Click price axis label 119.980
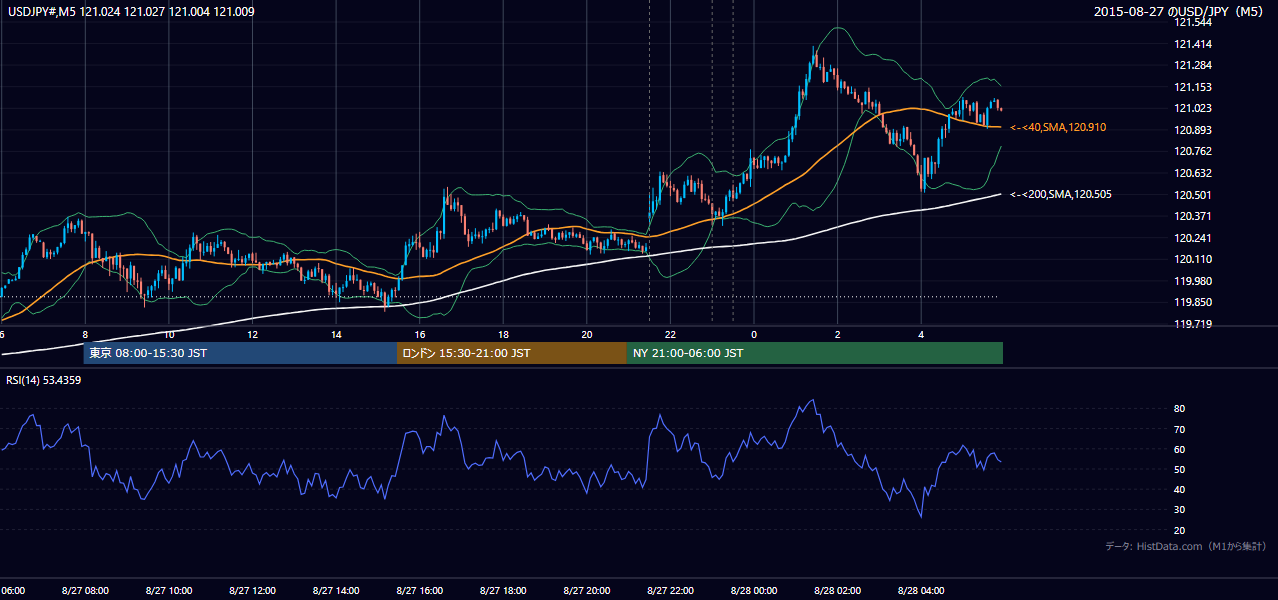 [x=1192, y=282]
